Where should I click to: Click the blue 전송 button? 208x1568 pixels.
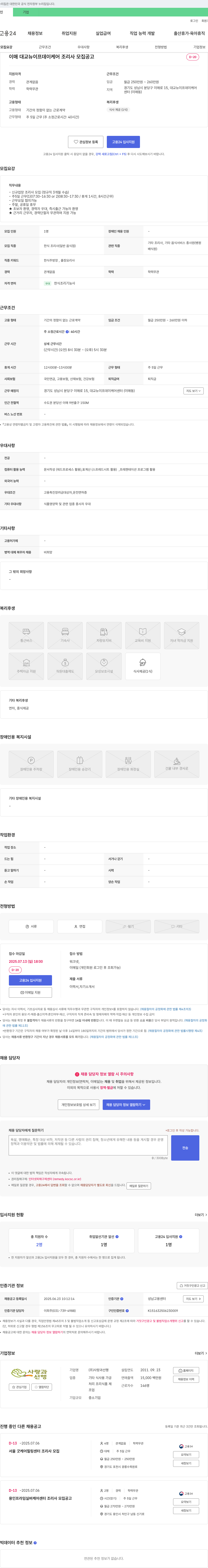pyautogui.click(x=185, y=1148)
